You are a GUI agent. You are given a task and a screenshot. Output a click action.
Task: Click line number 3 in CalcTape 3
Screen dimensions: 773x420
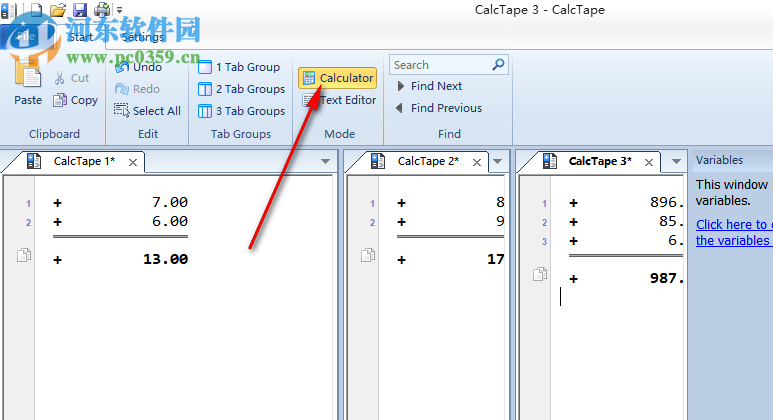pos(544,242)
